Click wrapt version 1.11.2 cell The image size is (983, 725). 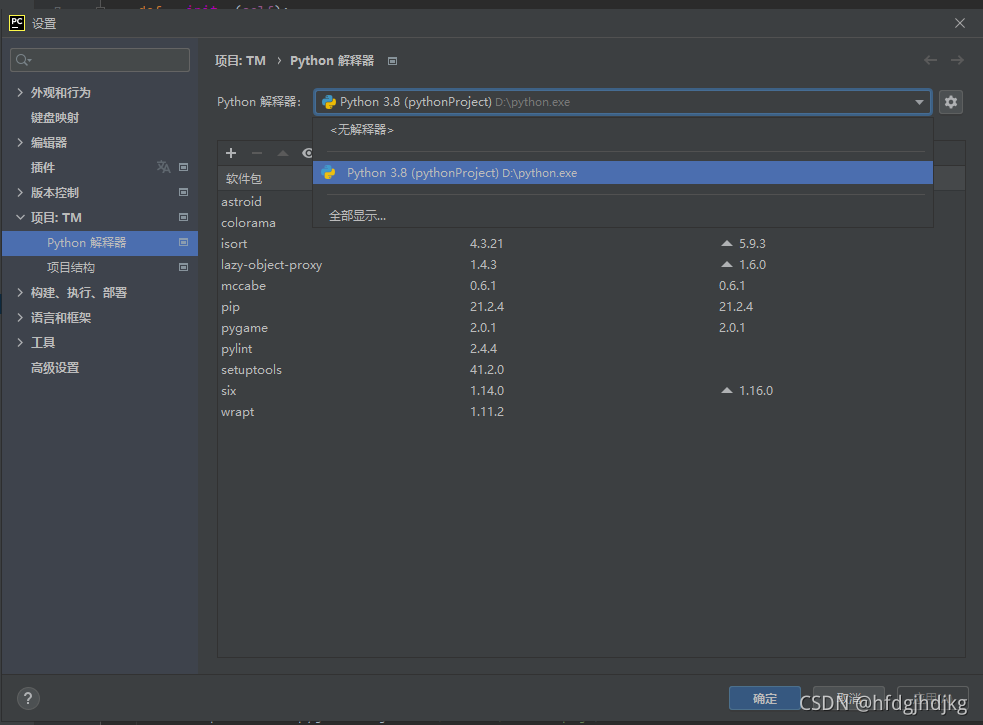[487, 411]
